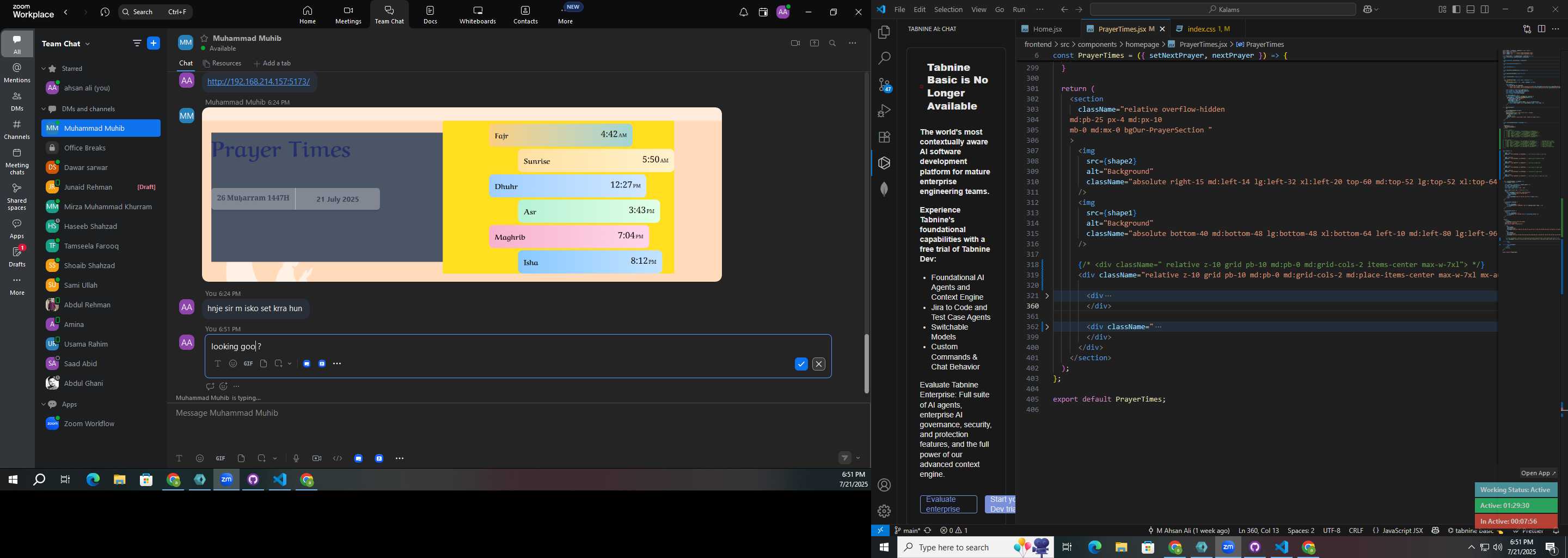The height and width of the screenshot is (558, 1568).
Task: Create new chat with plus button
Action: click(x=154, y=43)
